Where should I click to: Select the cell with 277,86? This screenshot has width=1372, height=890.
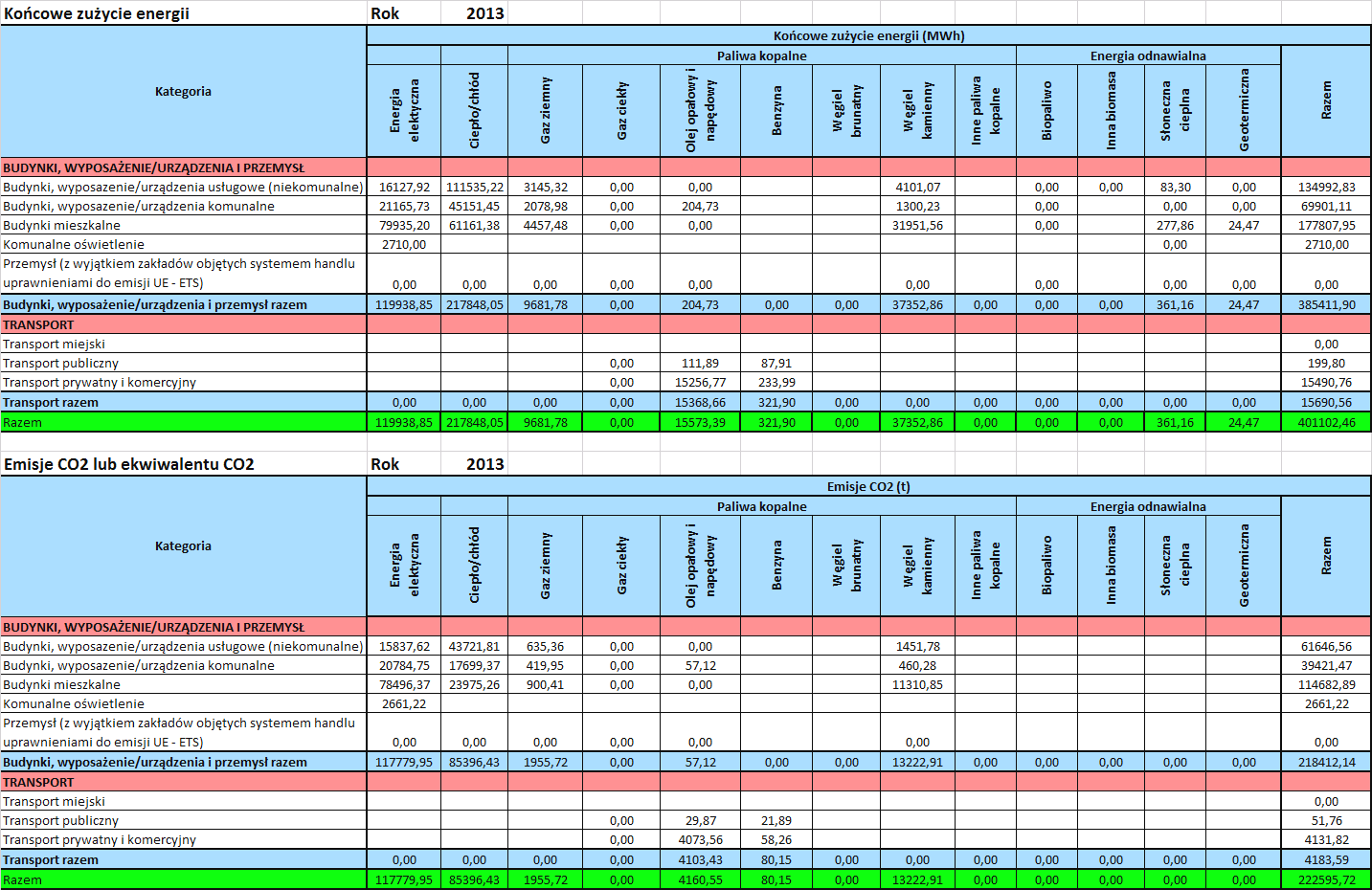tap(1175, 225)
